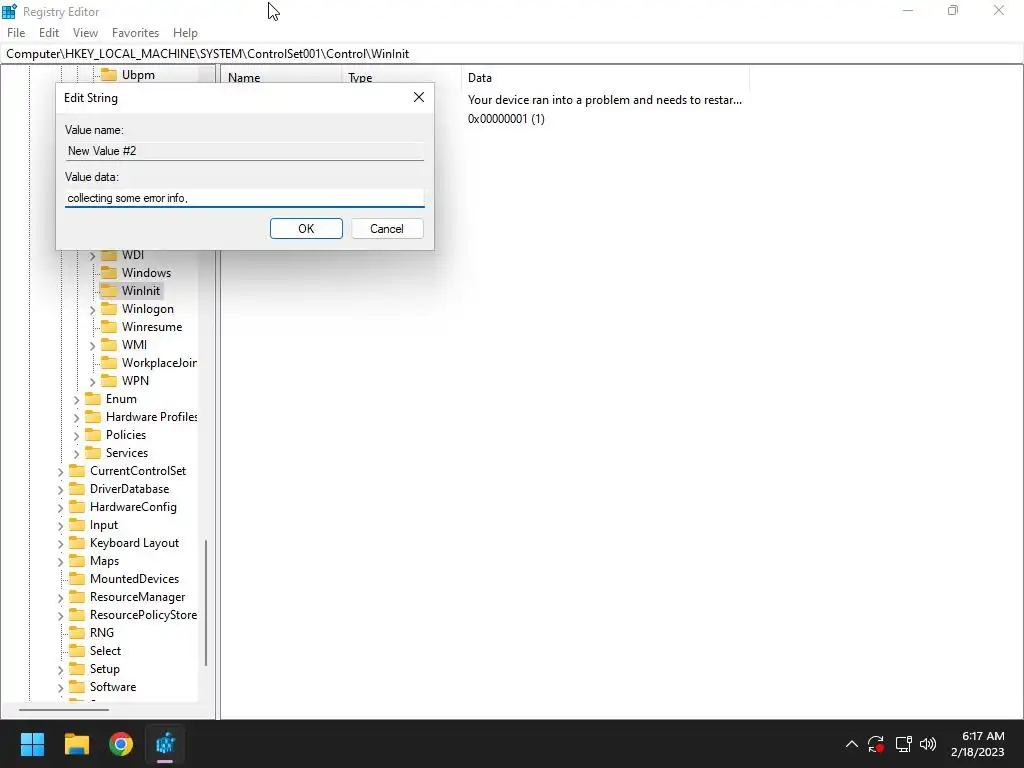Viewport: 1024px width, 768px height.
Task: Select the Hardware Profiles folder icon
Action: pos(93,417)
